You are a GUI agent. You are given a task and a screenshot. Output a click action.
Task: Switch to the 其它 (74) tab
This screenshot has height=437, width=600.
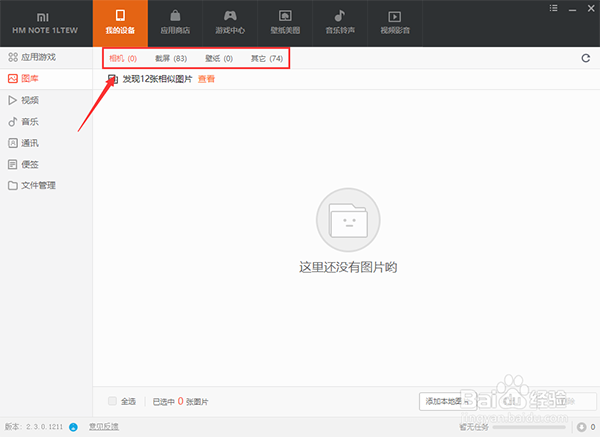267,59
